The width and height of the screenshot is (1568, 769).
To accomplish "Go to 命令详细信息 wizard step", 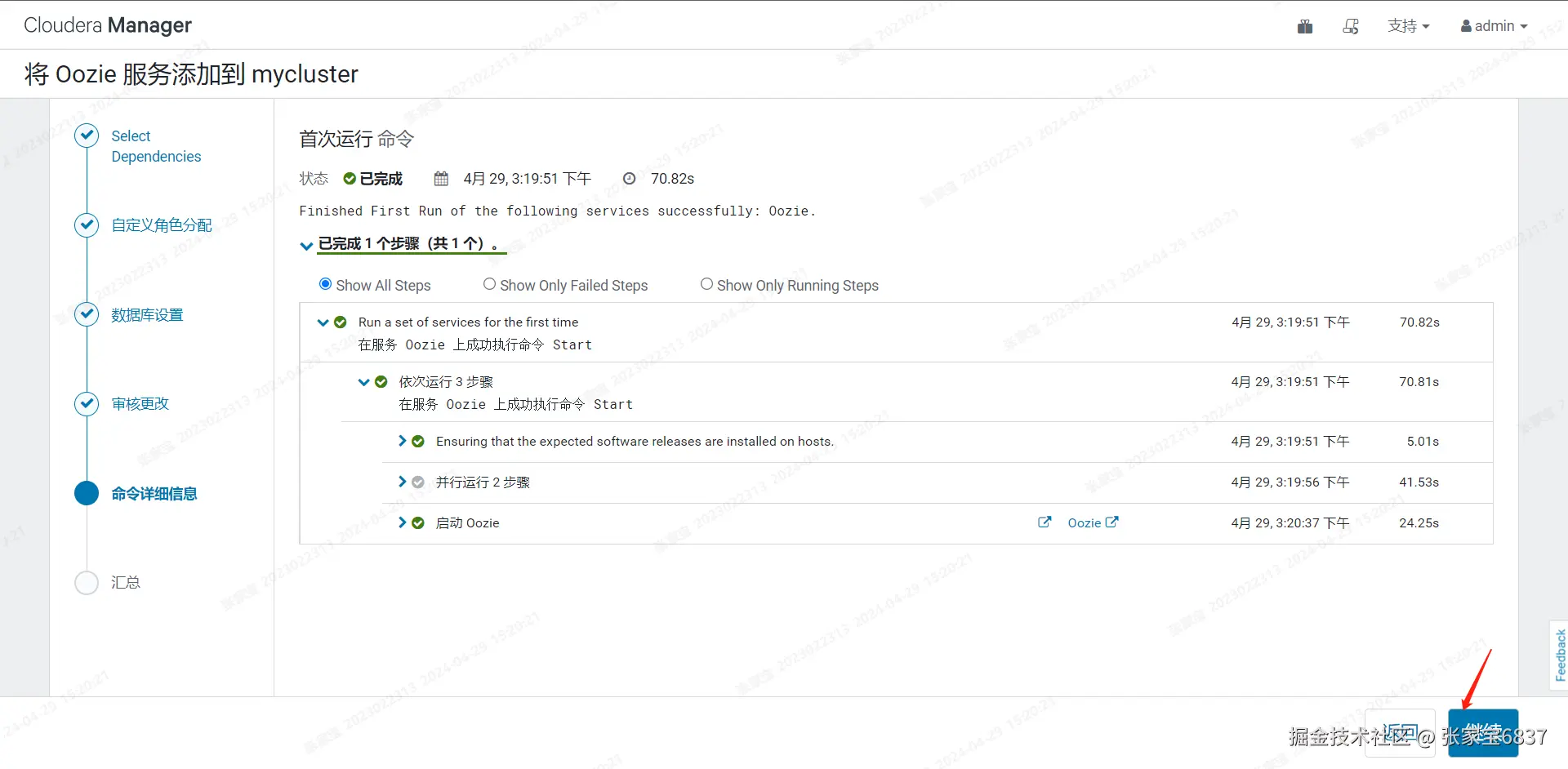I will [x=154, y=494].
